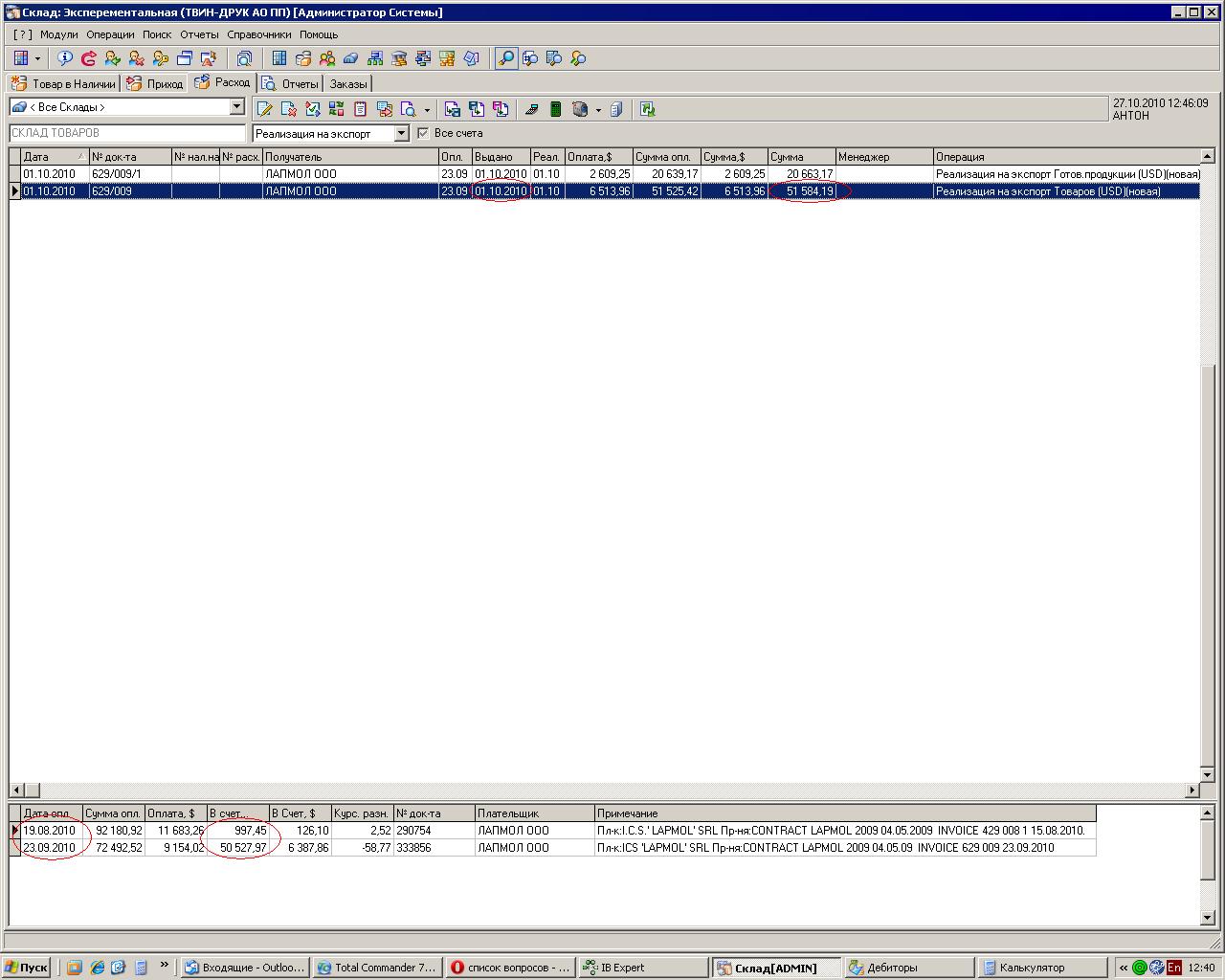Expand the 'Все Склады' warehouse dropdown
1225x980 pixels.
tap(237, 107)
